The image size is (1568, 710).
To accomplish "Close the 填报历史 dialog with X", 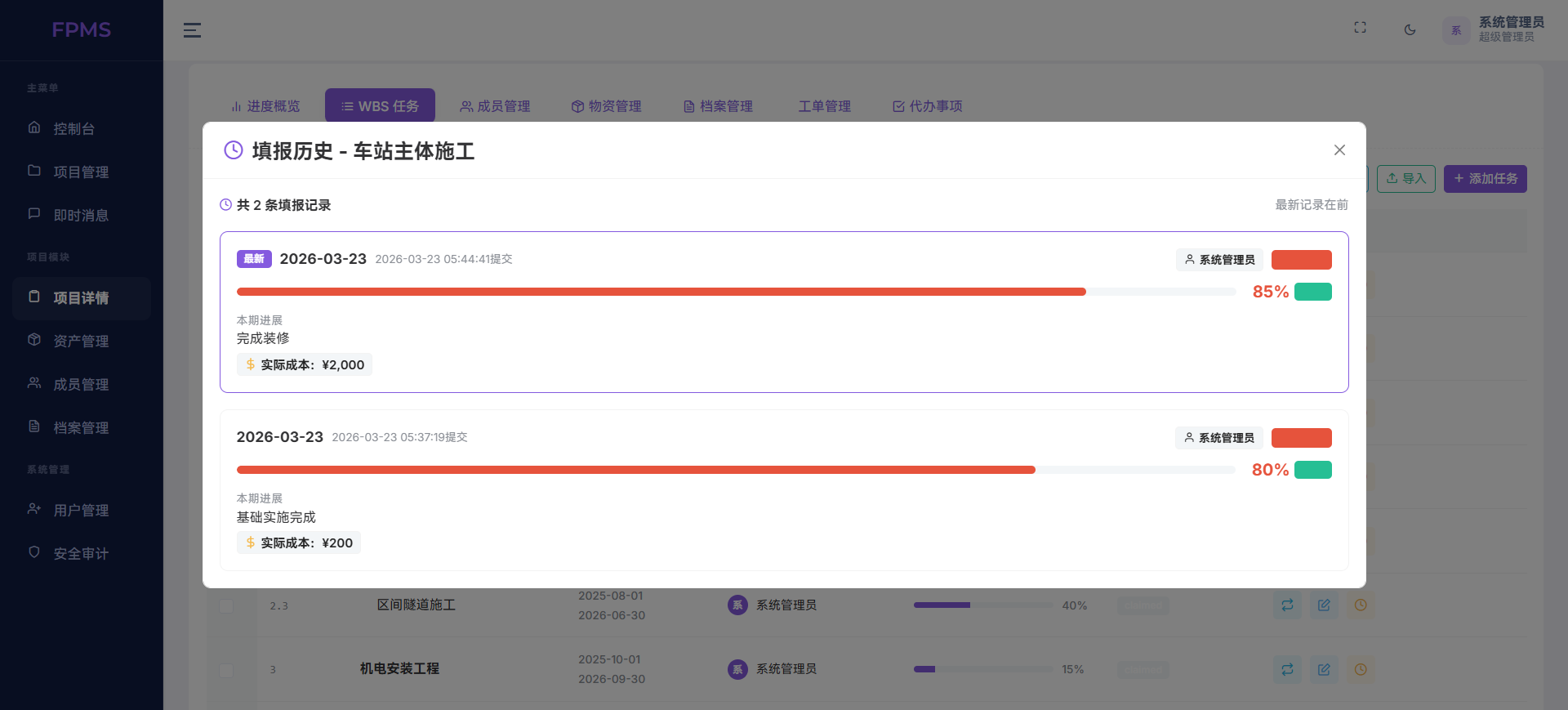I will click(1339, 150).
